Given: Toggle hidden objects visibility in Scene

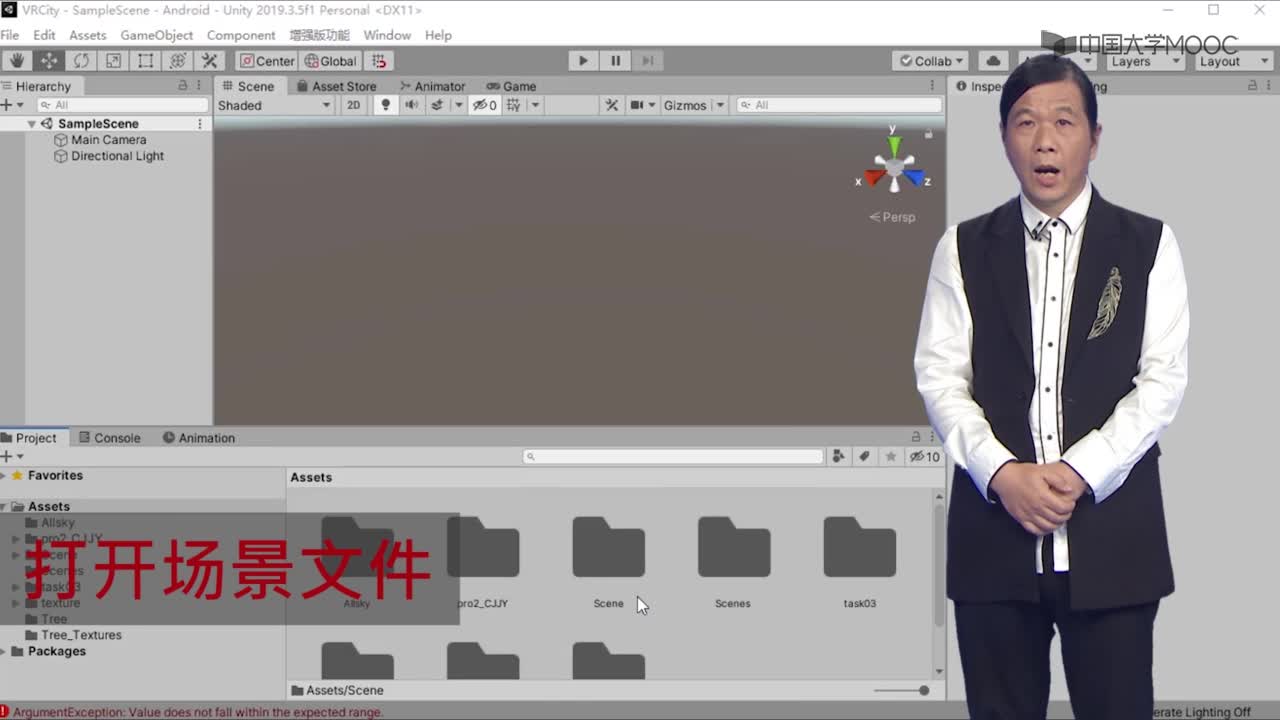Looking at the screenshot, I should 485,105.
